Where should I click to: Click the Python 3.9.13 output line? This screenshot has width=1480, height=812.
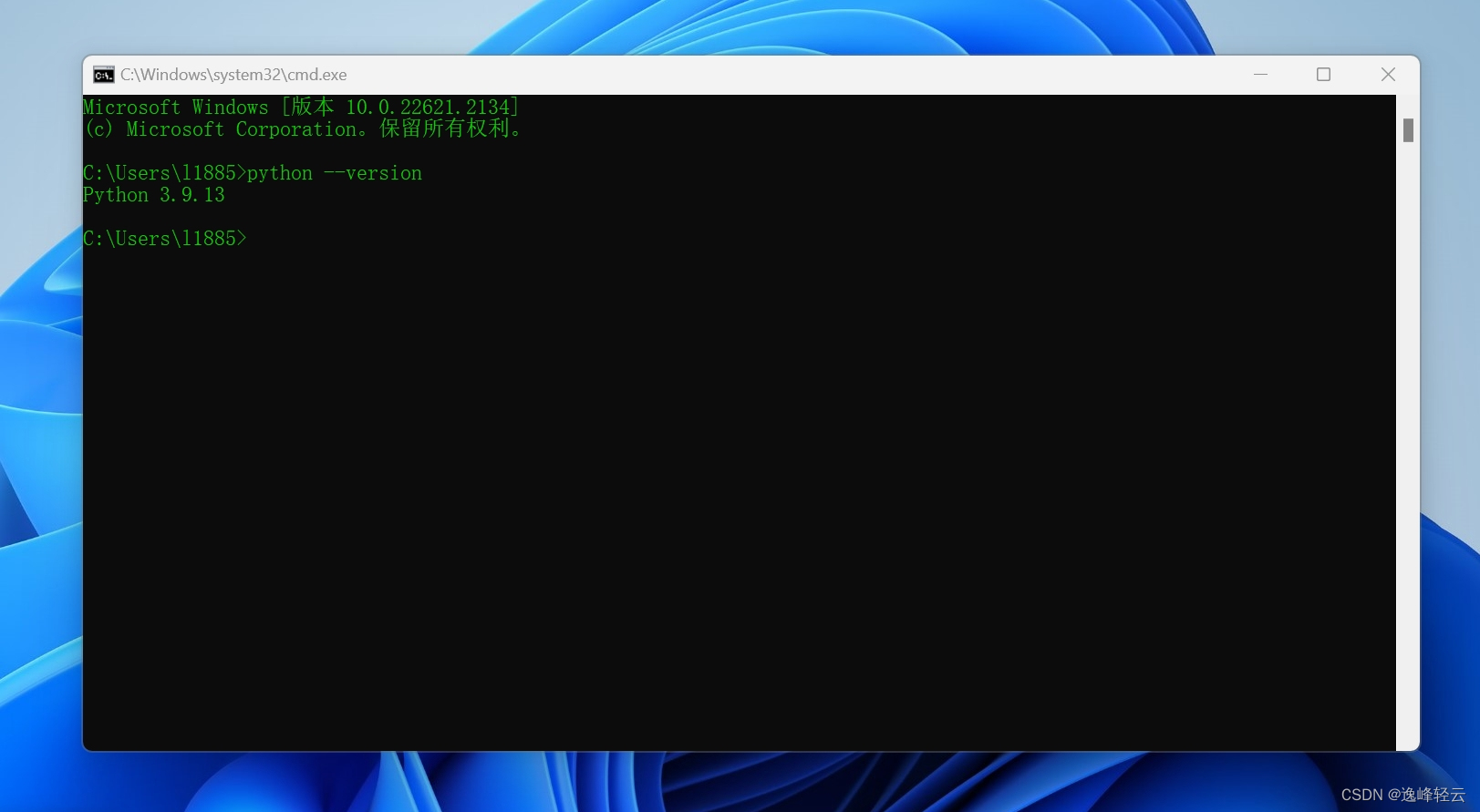point(154,194)
